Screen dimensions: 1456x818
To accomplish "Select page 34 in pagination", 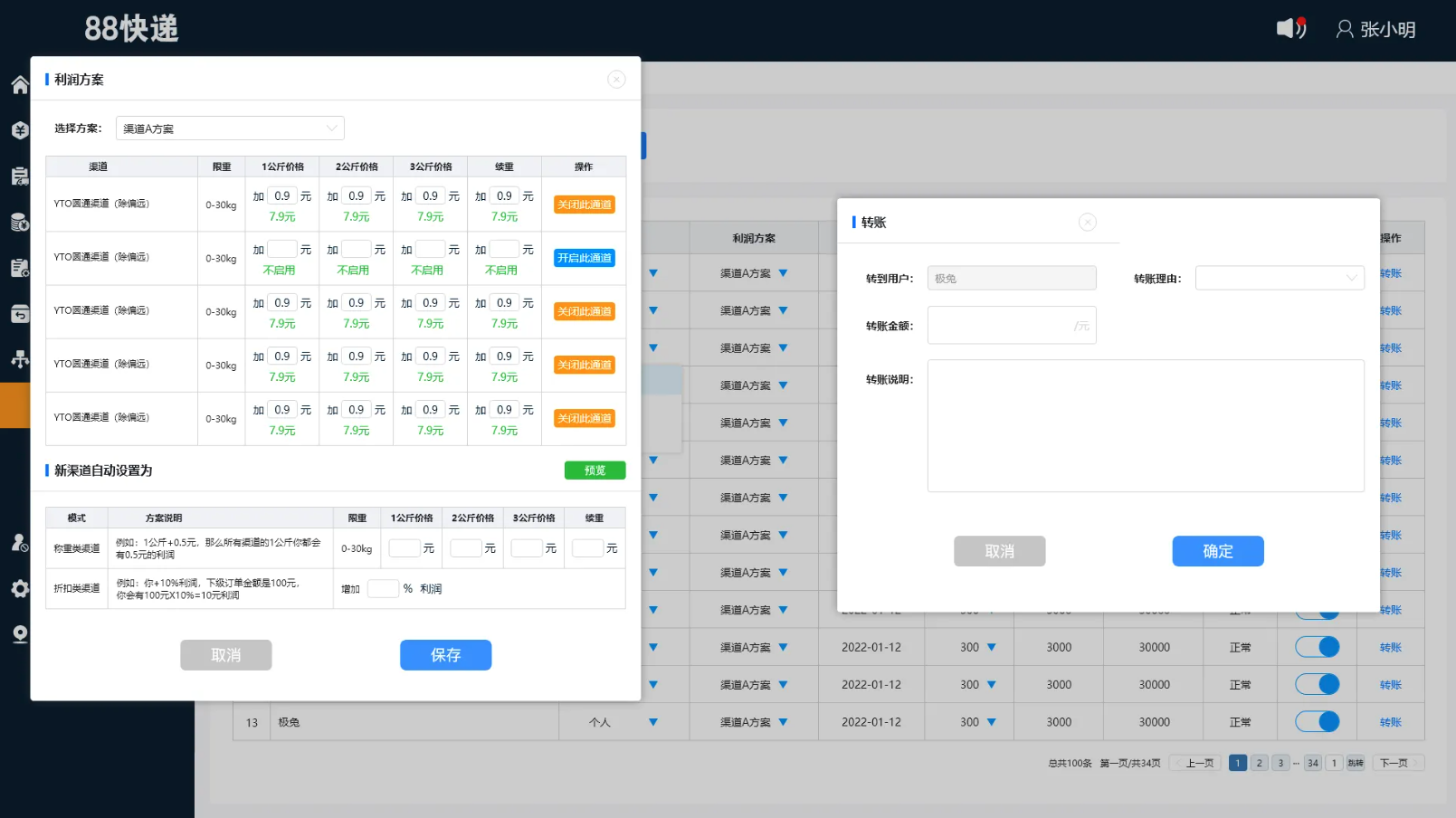I will pyautogui.click(x=1313, y=763).
